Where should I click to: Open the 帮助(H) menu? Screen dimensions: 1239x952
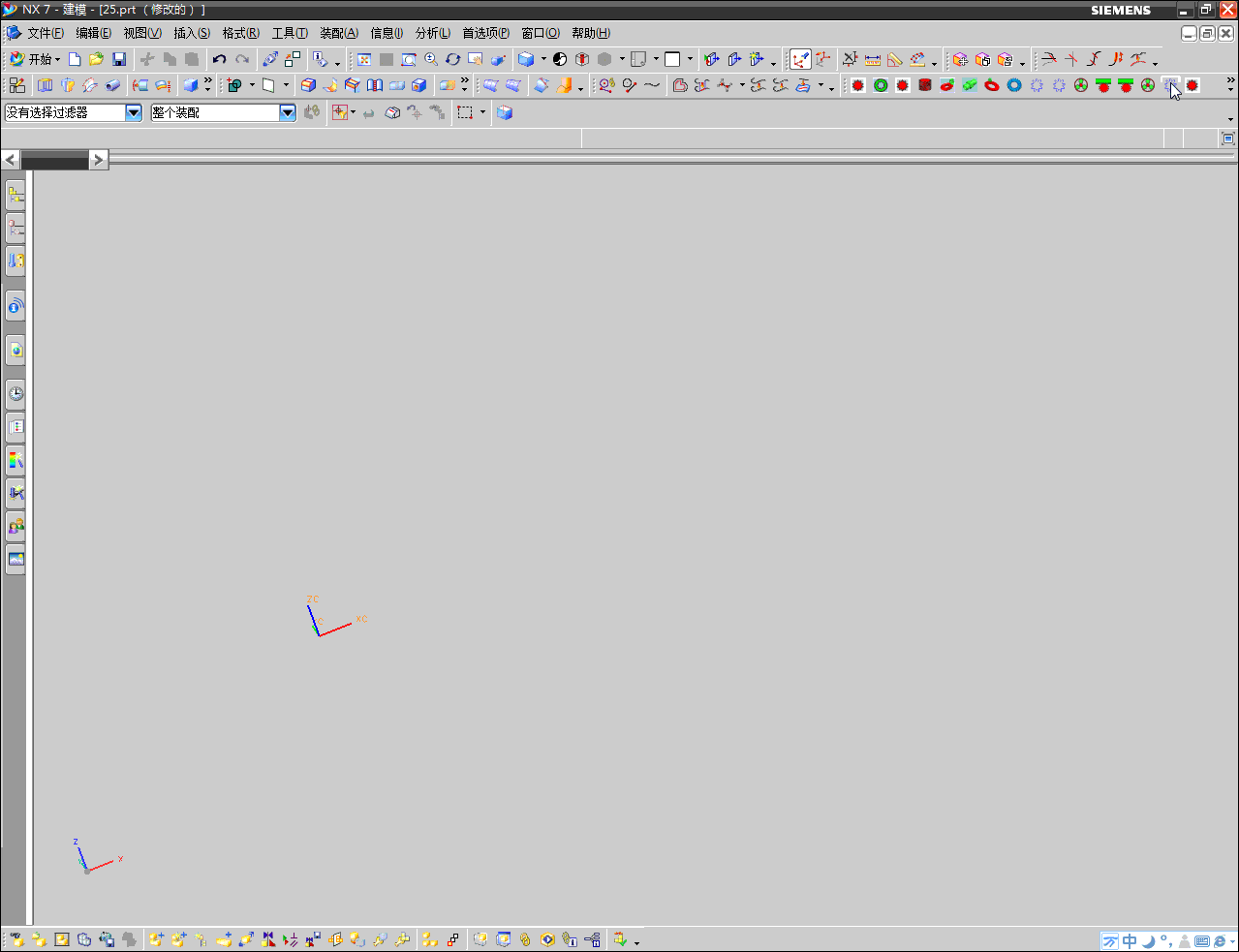(x=591, y=33)
